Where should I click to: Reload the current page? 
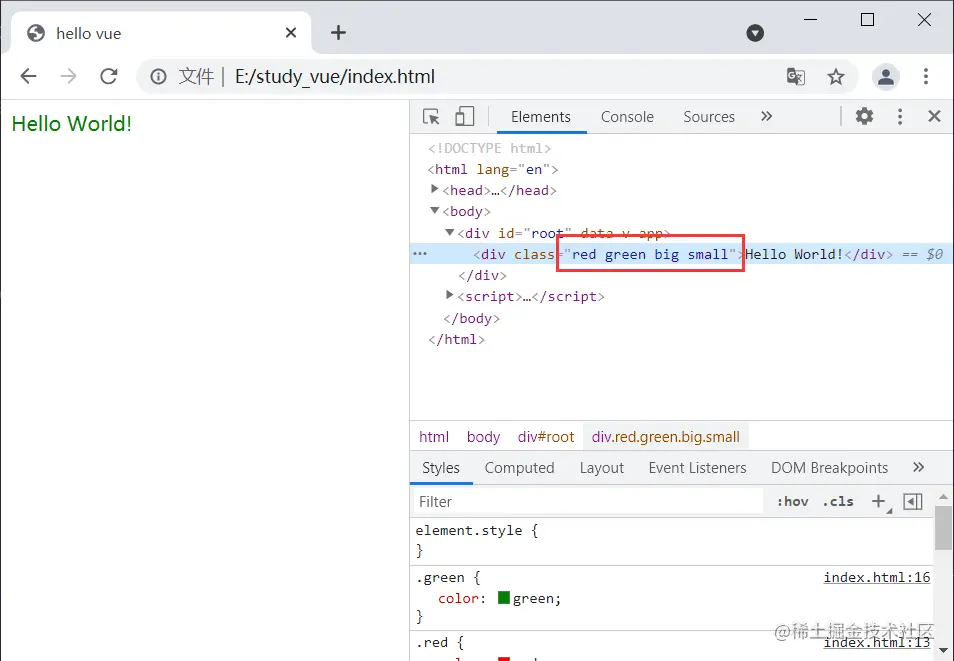pos(108,76)
